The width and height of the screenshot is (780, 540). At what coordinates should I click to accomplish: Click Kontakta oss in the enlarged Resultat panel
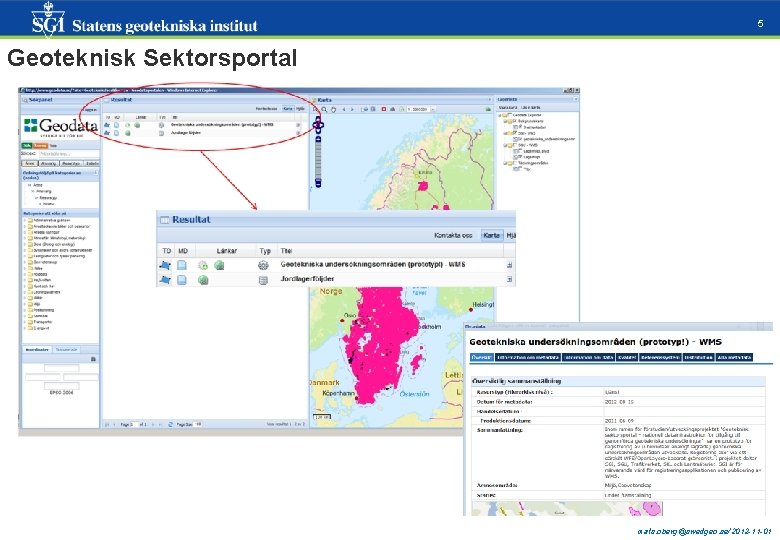click(453, 235)
